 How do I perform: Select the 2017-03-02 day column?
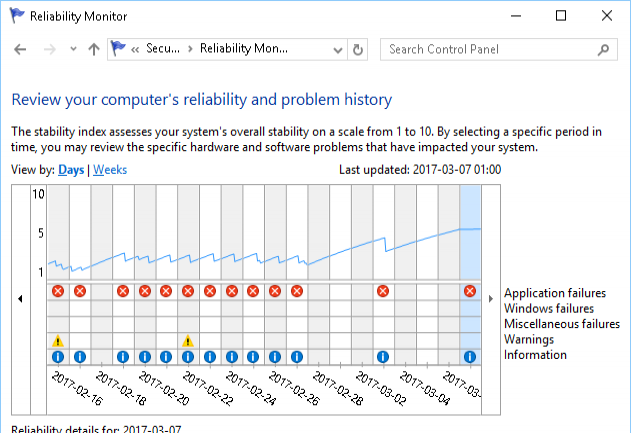(362, 274)
